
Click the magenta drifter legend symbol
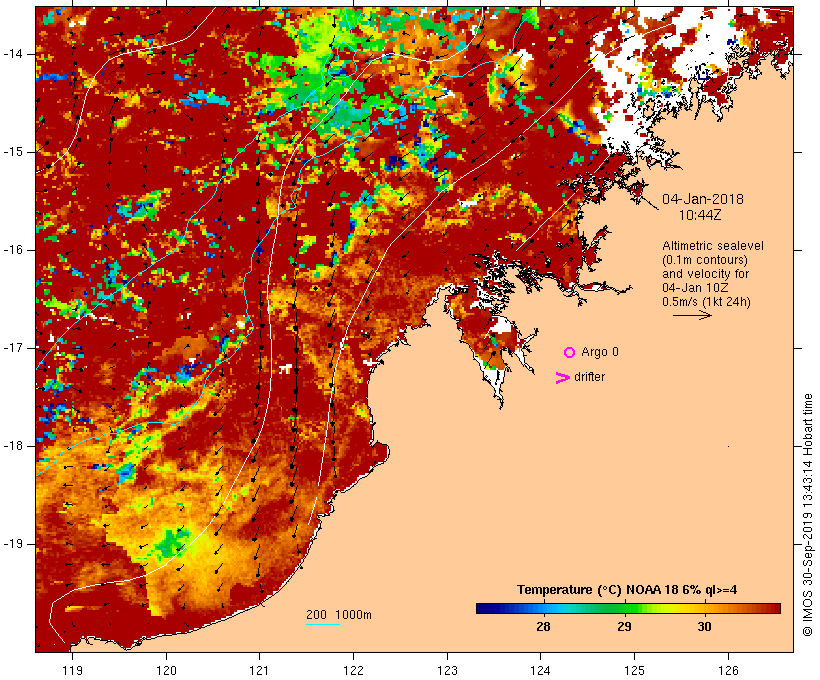pos(562,378)
